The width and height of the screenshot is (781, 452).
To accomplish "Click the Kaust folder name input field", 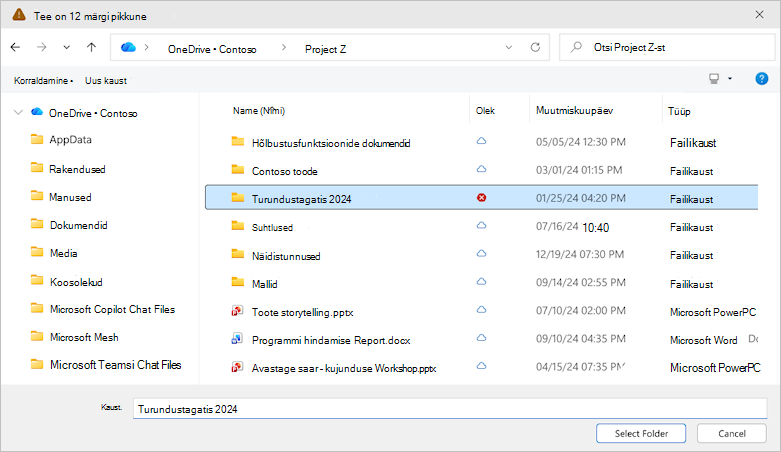I will tap(450, 409).
